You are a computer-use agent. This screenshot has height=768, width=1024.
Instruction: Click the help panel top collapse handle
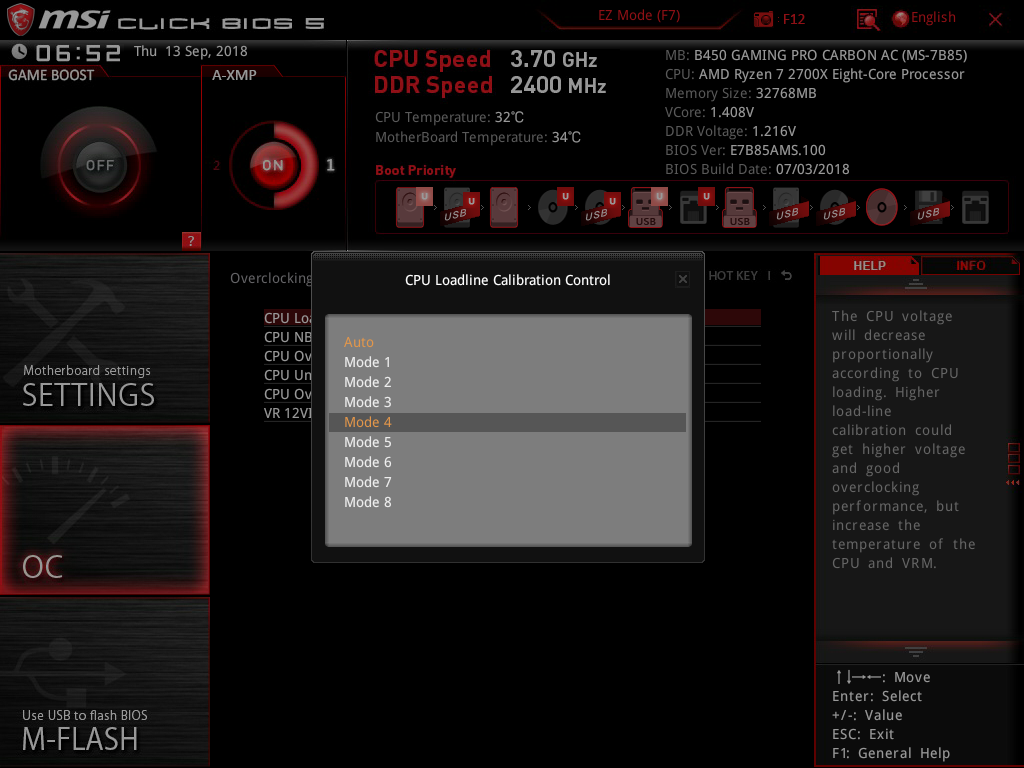(x=916, y=284)
